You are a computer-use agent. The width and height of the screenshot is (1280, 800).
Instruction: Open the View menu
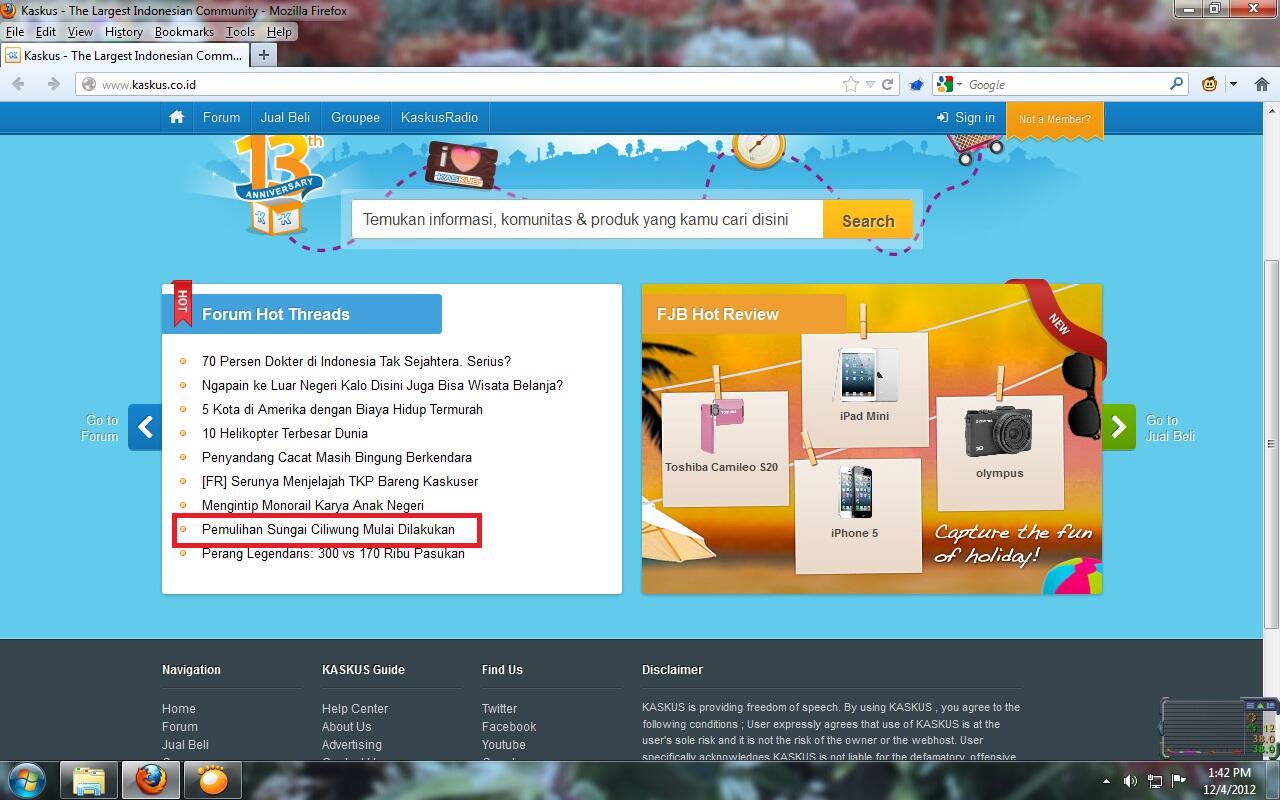[x=80, y=32]
